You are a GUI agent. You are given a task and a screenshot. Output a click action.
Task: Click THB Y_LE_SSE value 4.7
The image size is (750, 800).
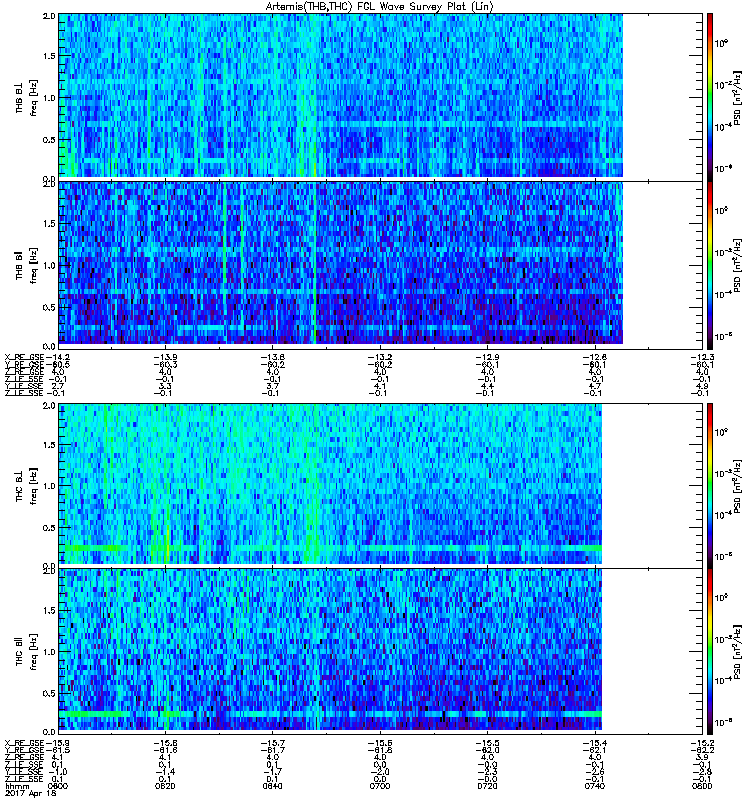coord(594,386)
